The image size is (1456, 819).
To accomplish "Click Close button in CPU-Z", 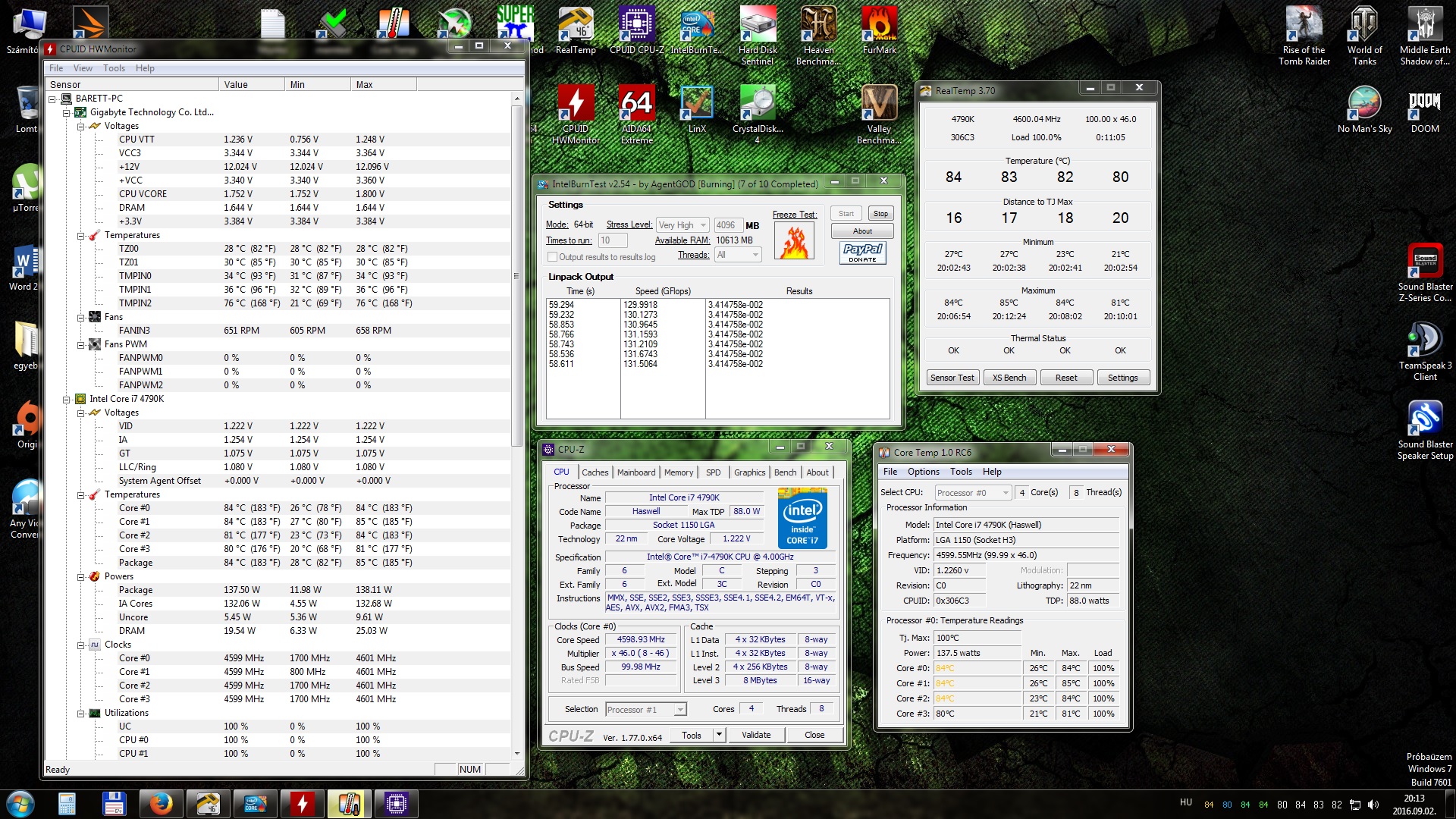I will coord(814,735).
